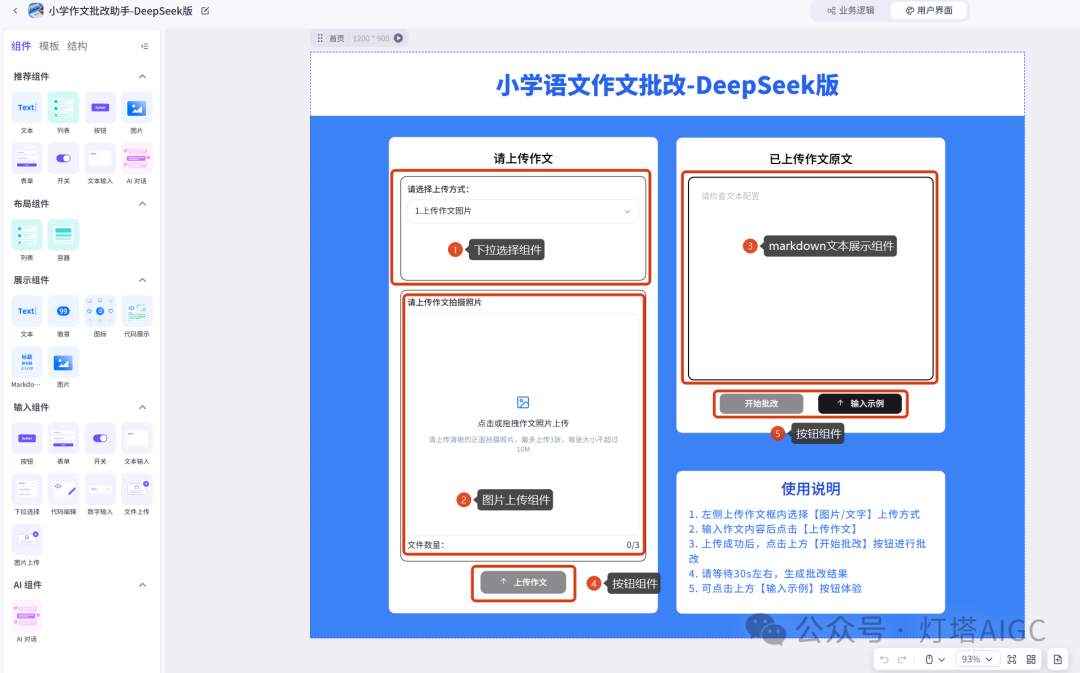The height and width of the screenshot is (673, 1080).
Task: Switch to the 结构 tab
Action: (x=77, y=46)
